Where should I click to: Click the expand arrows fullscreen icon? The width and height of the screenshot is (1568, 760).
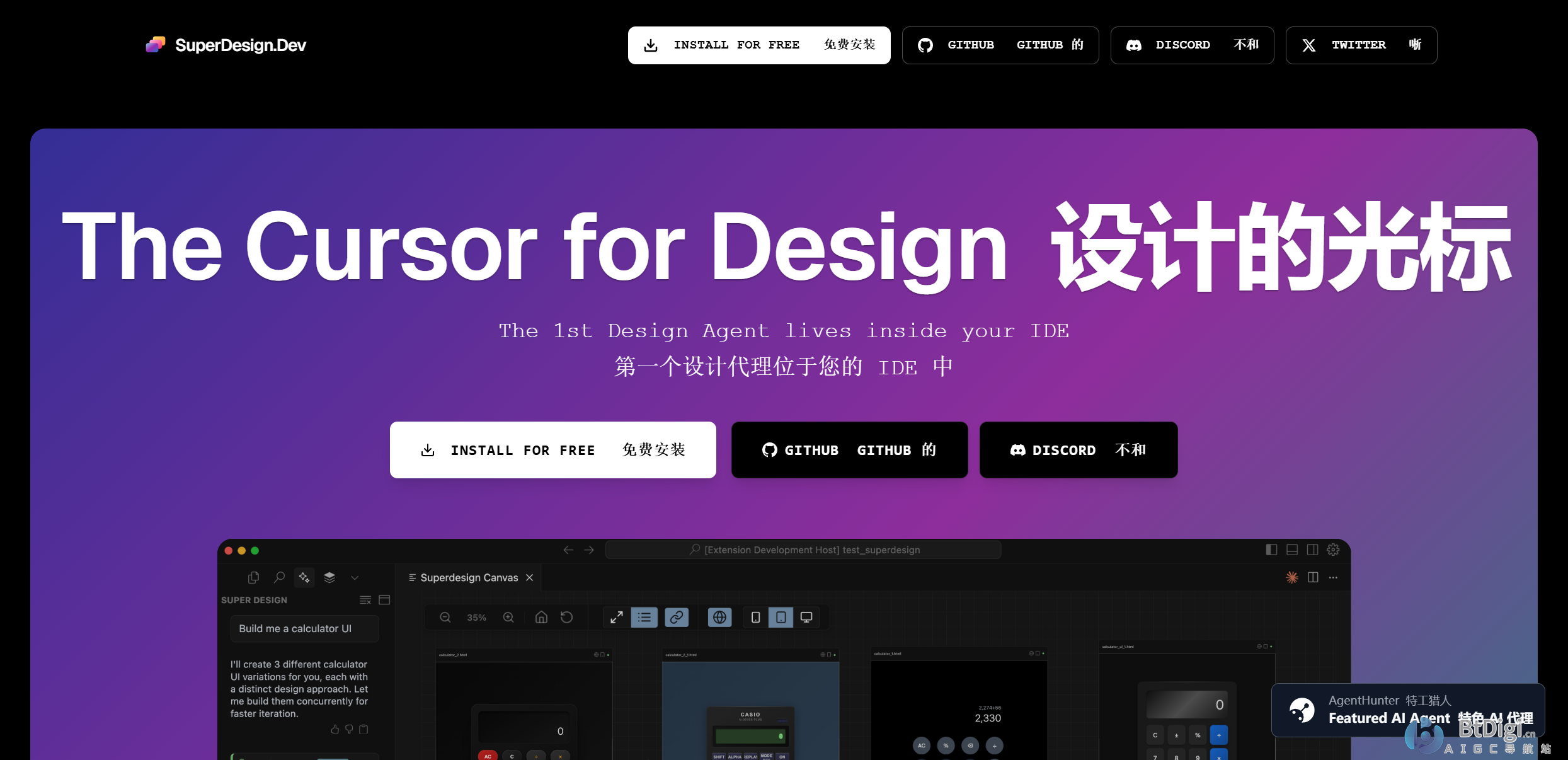[616, 618]
